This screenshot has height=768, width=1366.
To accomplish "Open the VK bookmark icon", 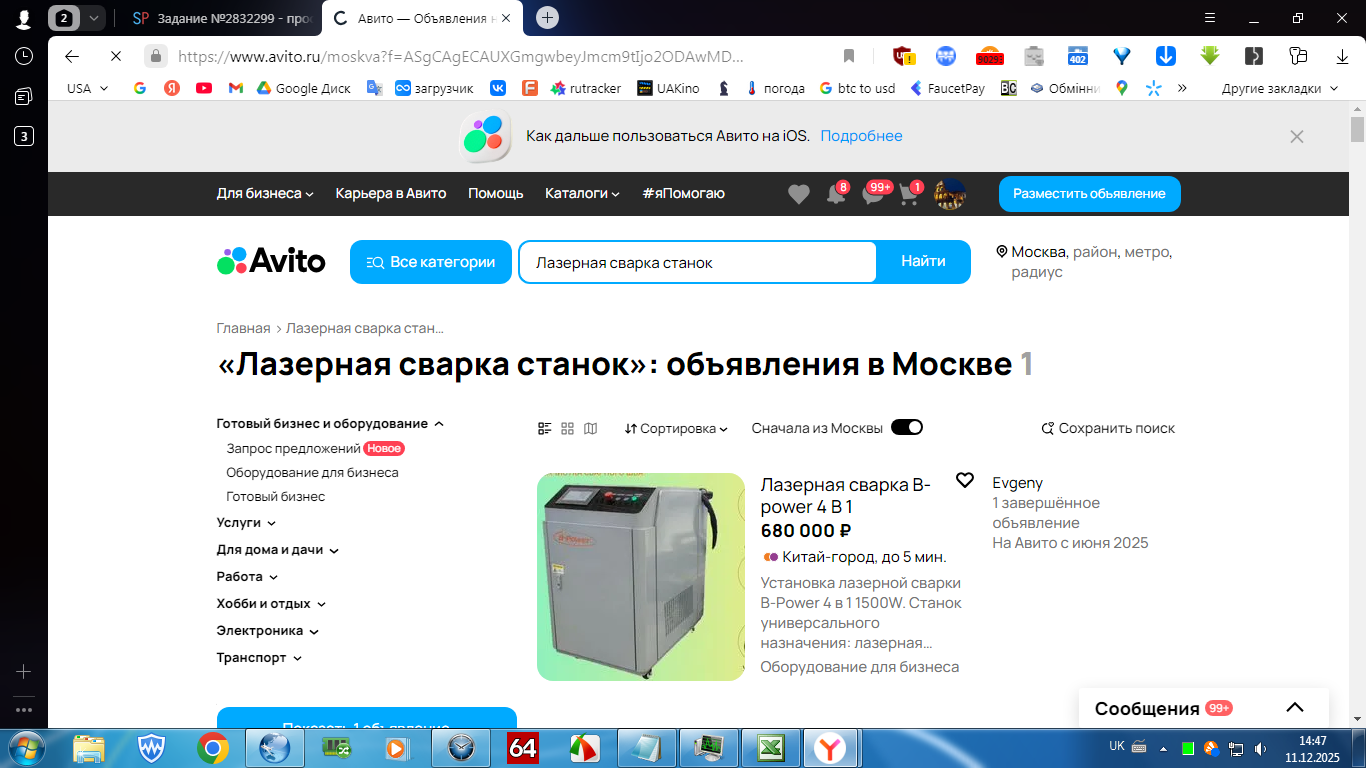I will (x=498, y=88).
